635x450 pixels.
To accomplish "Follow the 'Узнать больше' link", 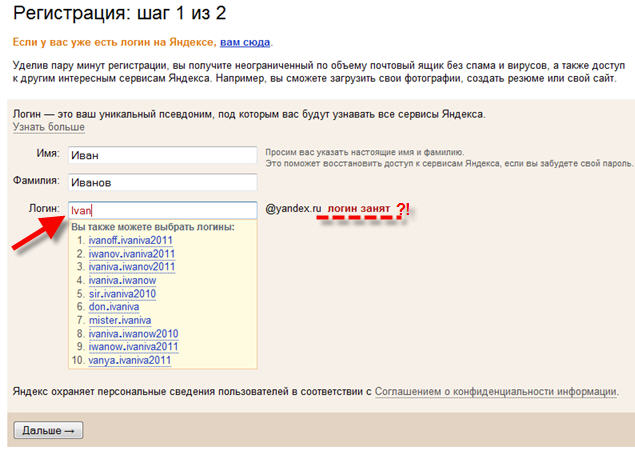I will pyautogui.click(x=48, y=127).
